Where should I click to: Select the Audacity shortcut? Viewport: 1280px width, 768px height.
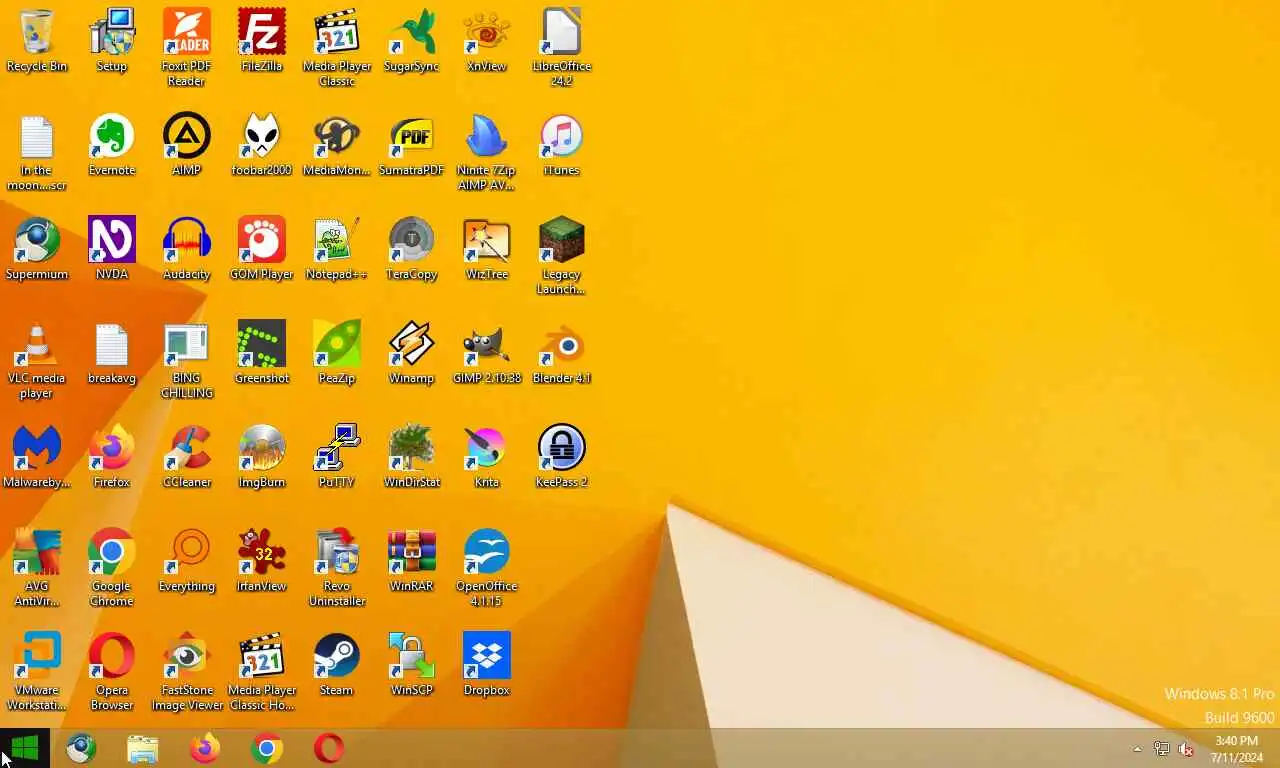pos(187,240)
